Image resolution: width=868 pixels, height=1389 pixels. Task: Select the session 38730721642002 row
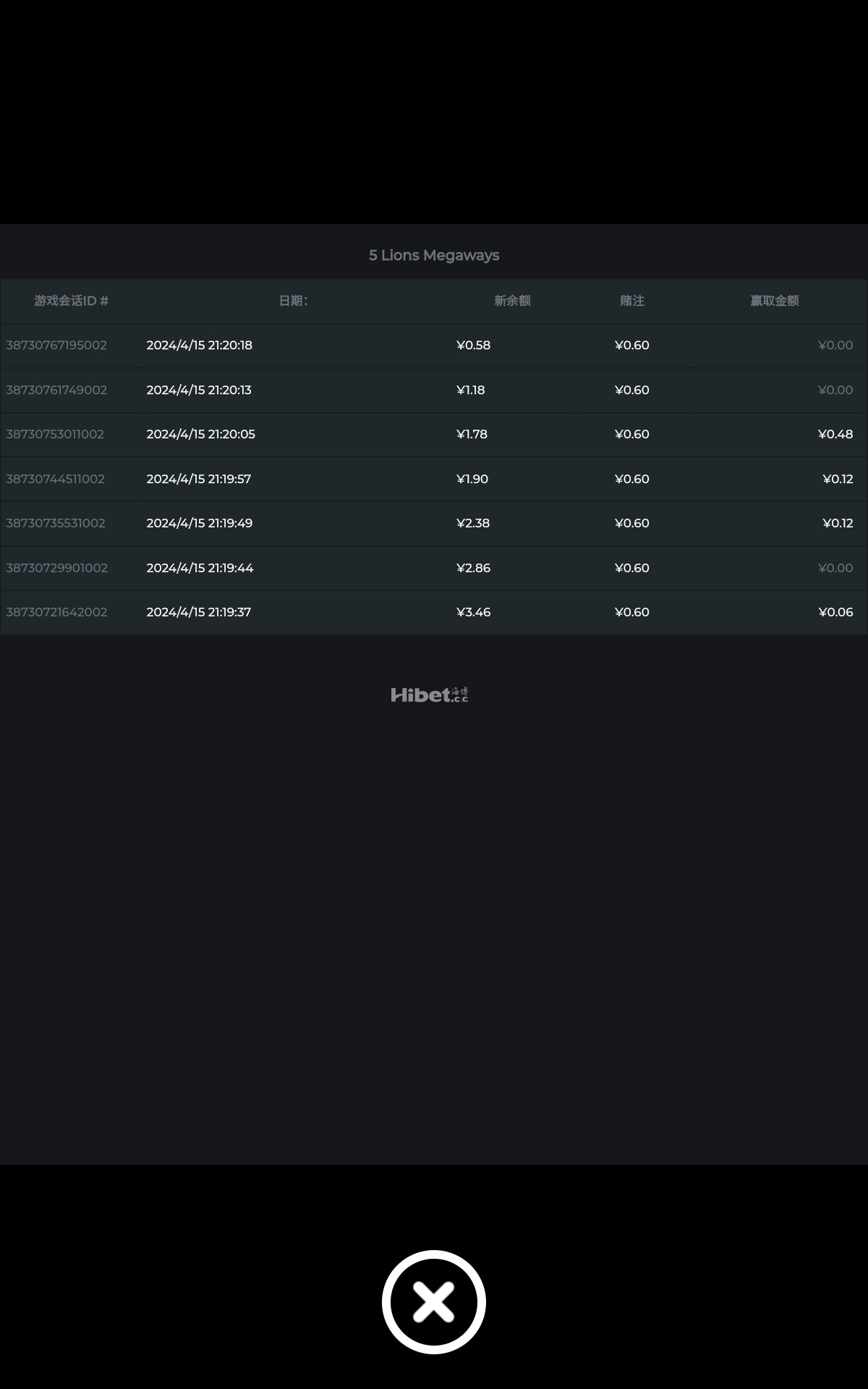434,612
